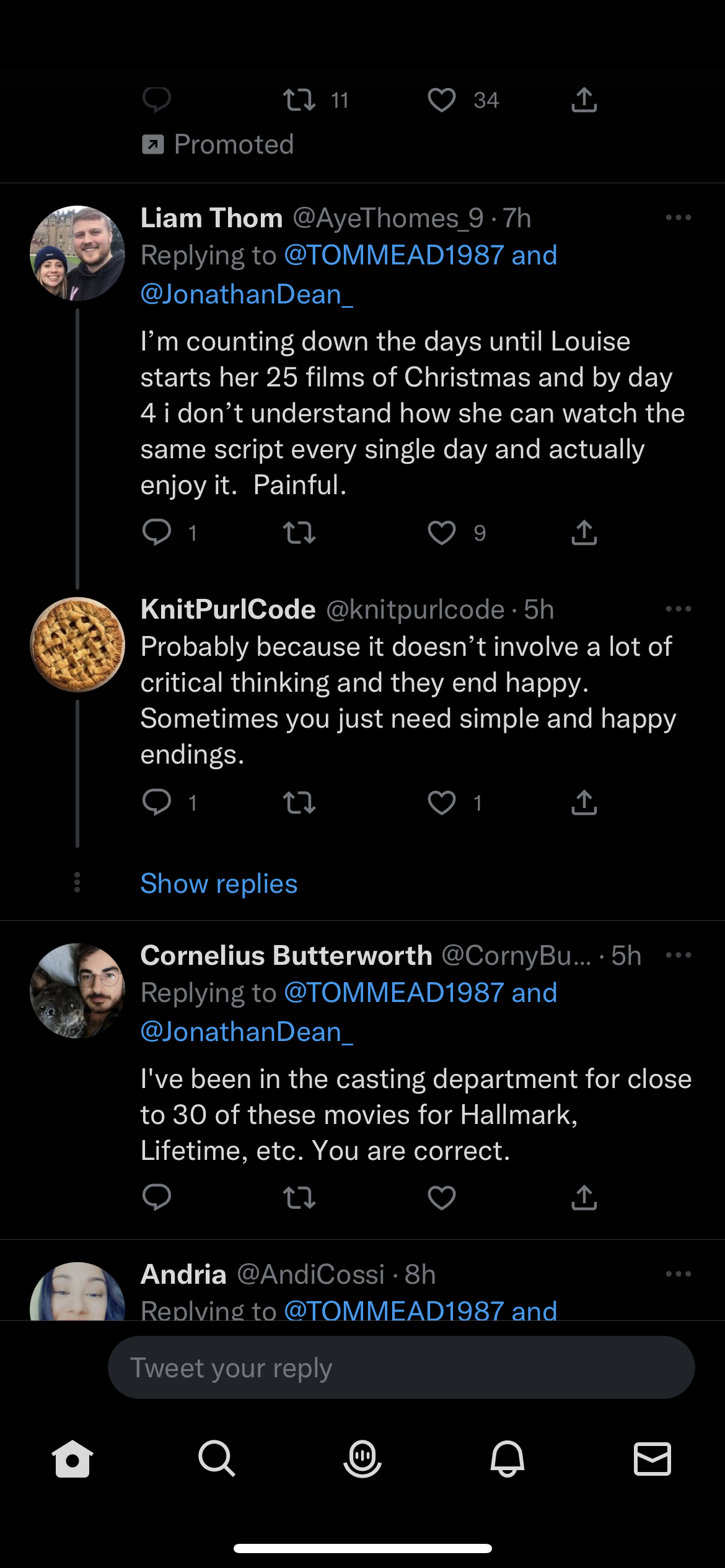Reply to Liam Thom's tweet

pos(157,533)
